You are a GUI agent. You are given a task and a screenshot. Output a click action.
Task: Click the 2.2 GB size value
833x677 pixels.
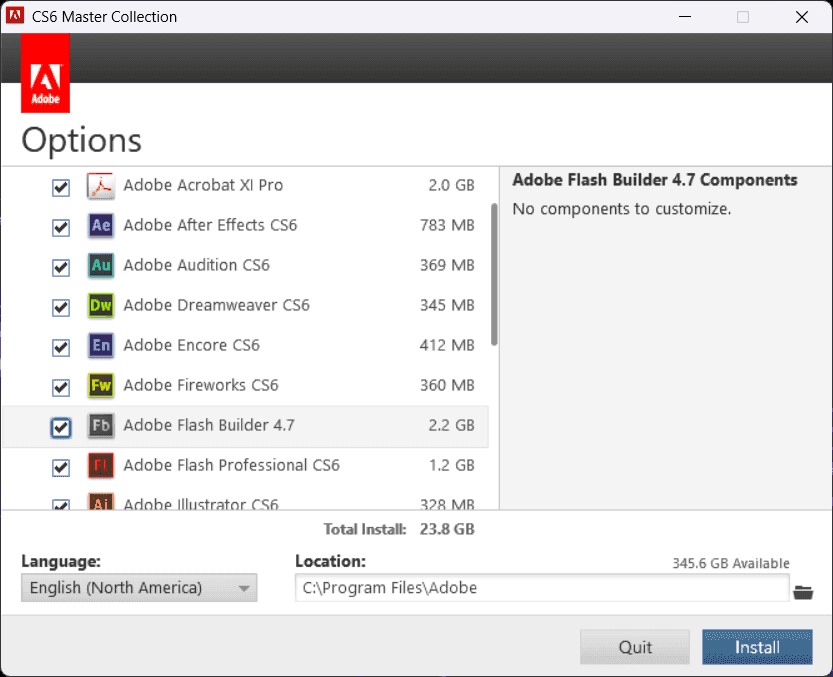tap(452, 425)
